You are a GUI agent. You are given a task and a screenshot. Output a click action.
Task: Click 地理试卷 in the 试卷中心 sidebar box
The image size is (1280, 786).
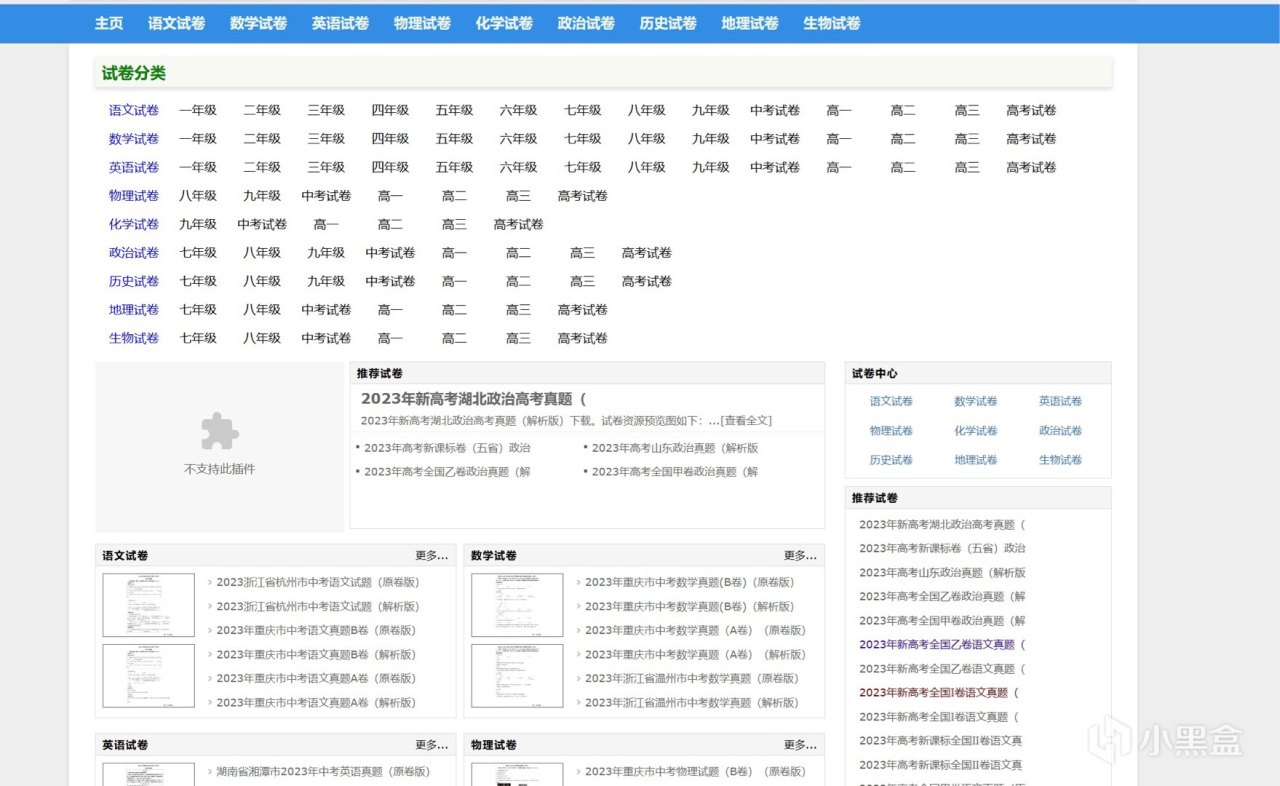976,460
